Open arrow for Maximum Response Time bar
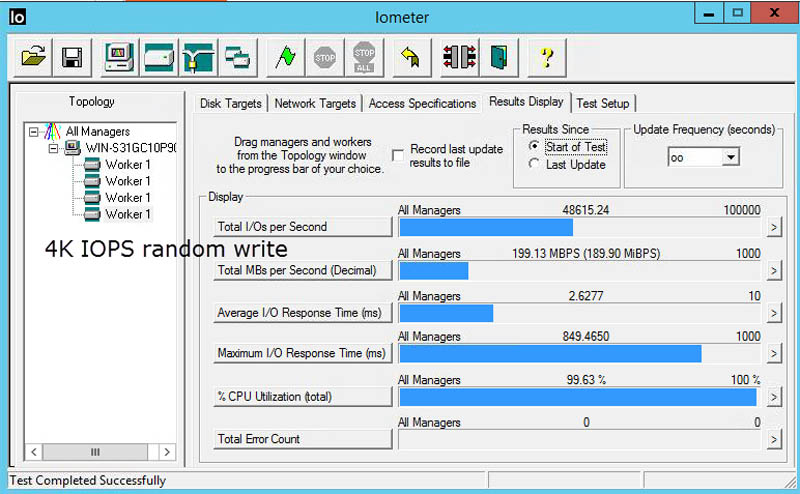The image size is (800, 494). click(774, 353)
